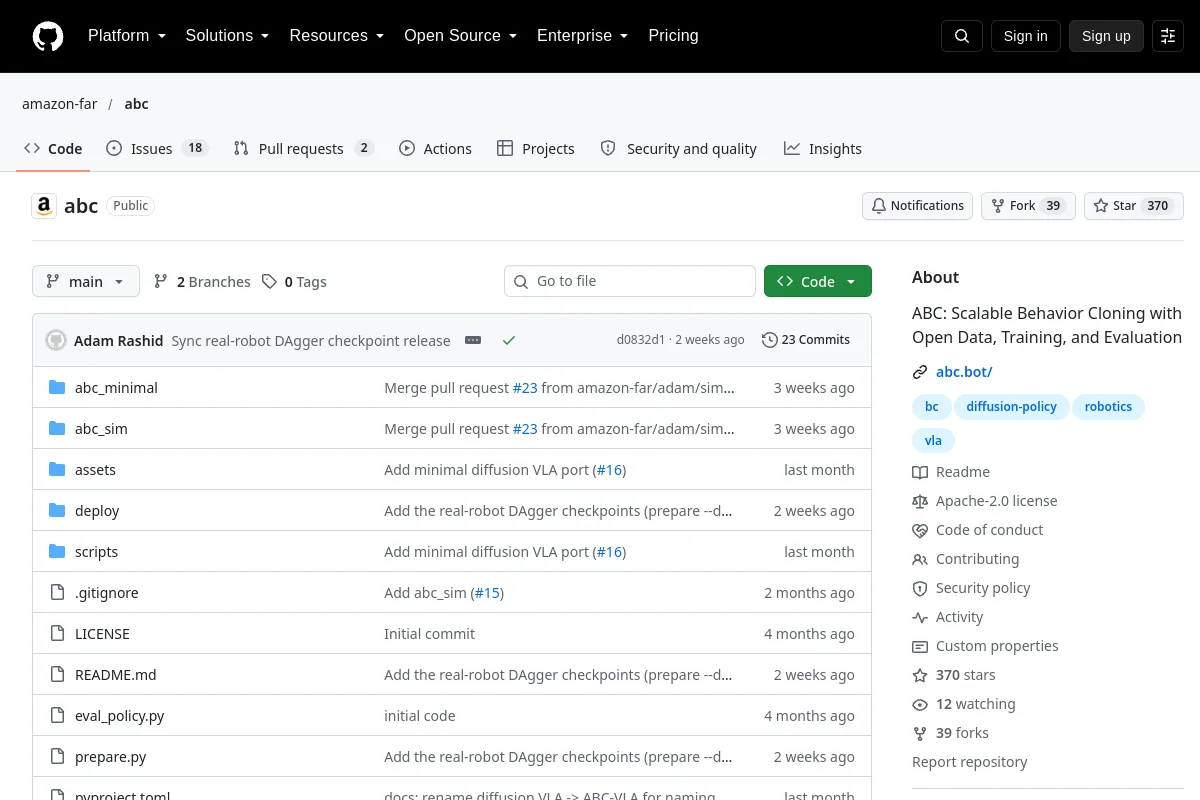Fork the repository with Fork button
The width and height of the screenshot is (1200, 800).
click(1028, 206)
